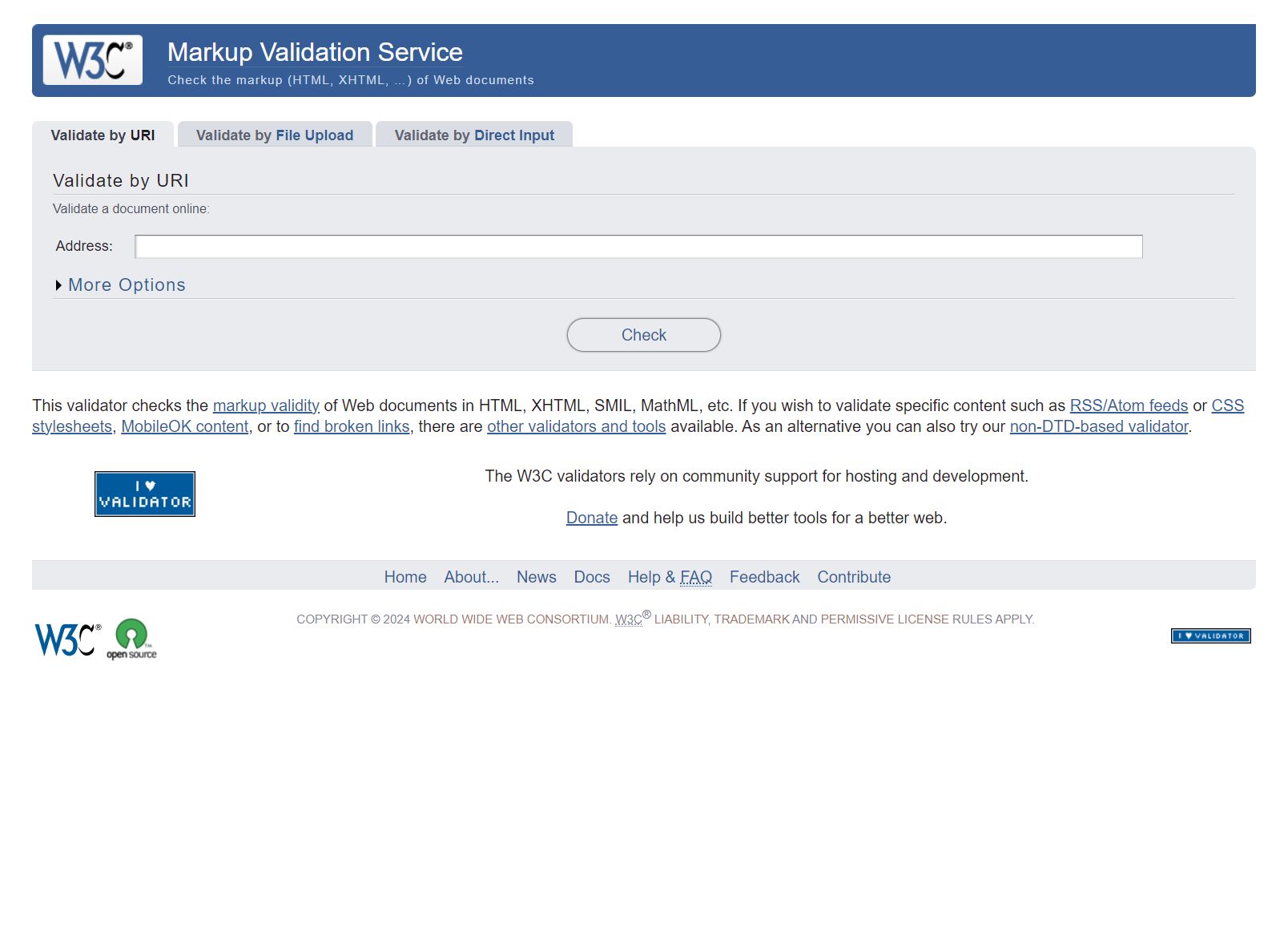Open Docs in footer menu
The height and width of the screenshot is (936, 1288).
[592, 577]
